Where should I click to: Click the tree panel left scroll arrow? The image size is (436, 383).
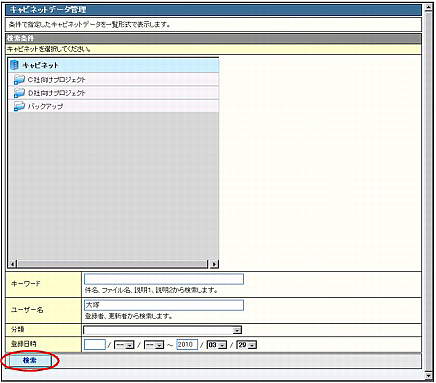point(12,264)
